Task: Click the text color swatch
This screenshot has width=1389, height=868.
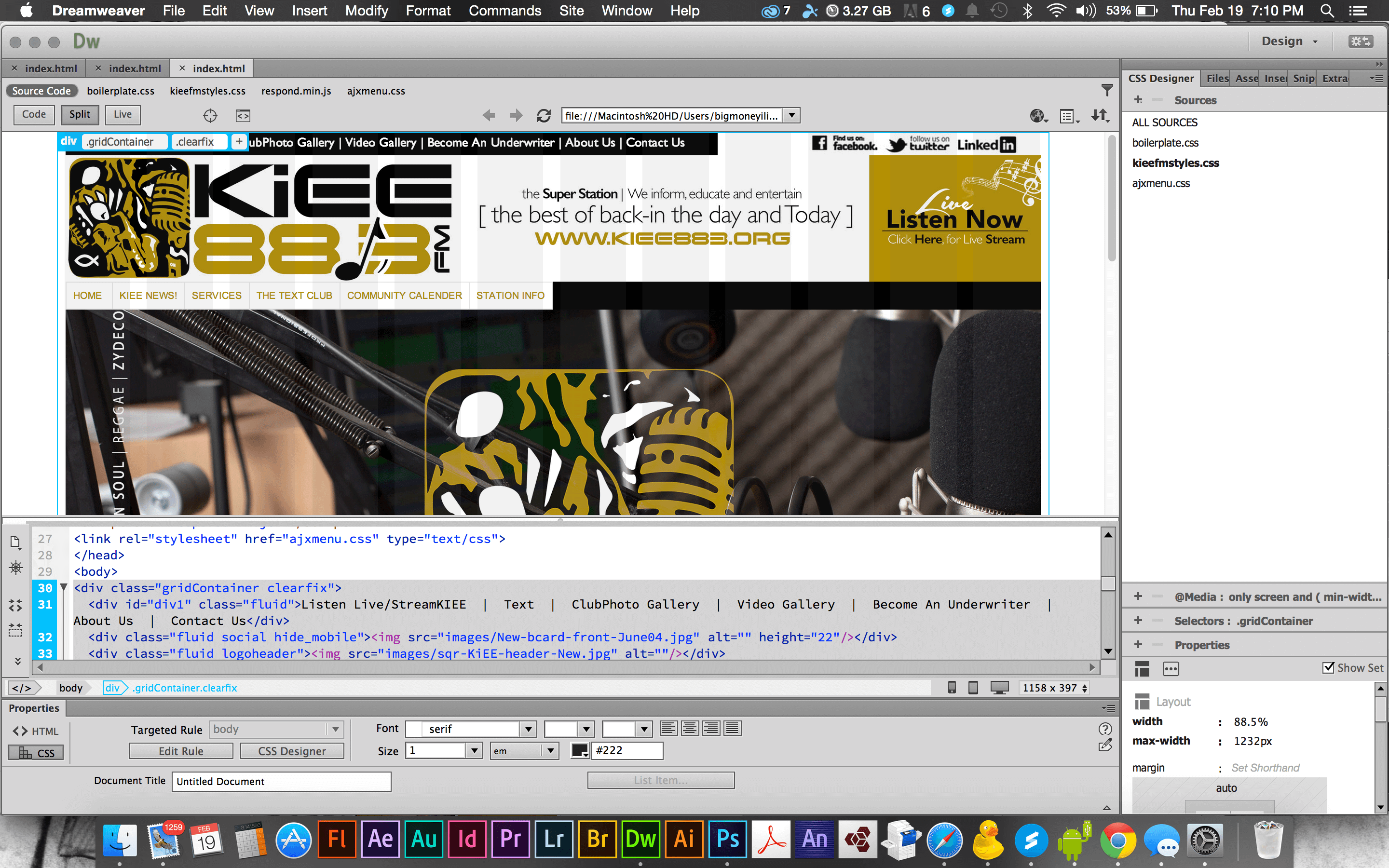Action: point(579,750)
